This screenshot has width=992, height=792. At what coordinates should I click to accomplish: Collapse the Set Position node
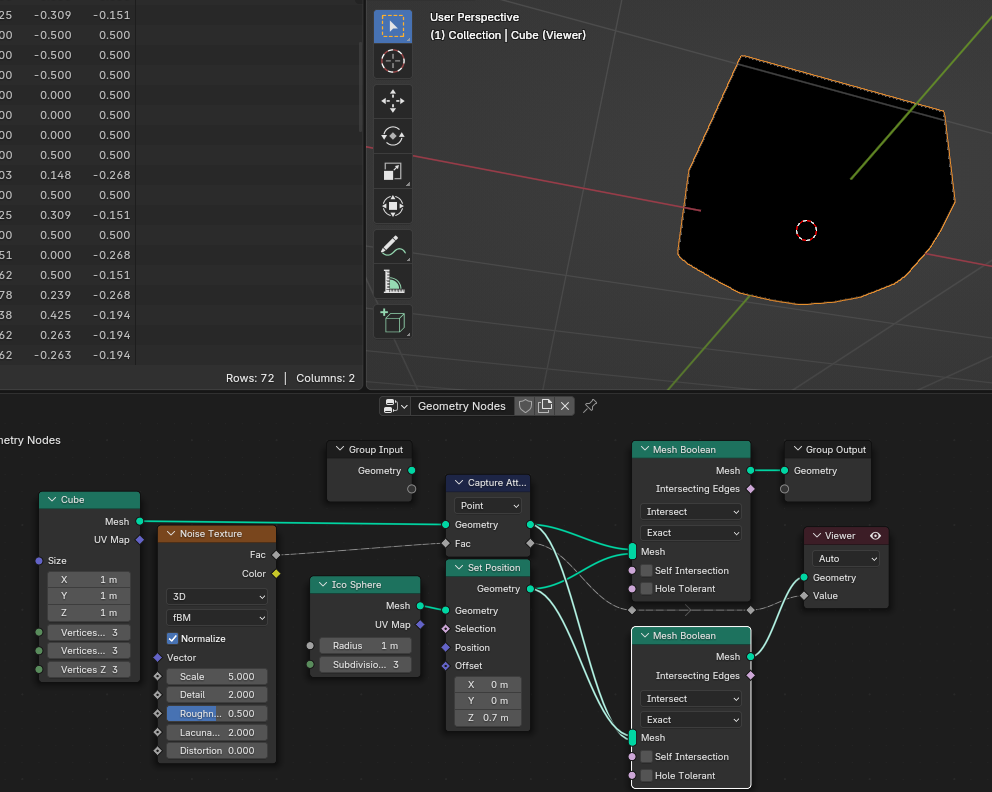tap(459, 568)
